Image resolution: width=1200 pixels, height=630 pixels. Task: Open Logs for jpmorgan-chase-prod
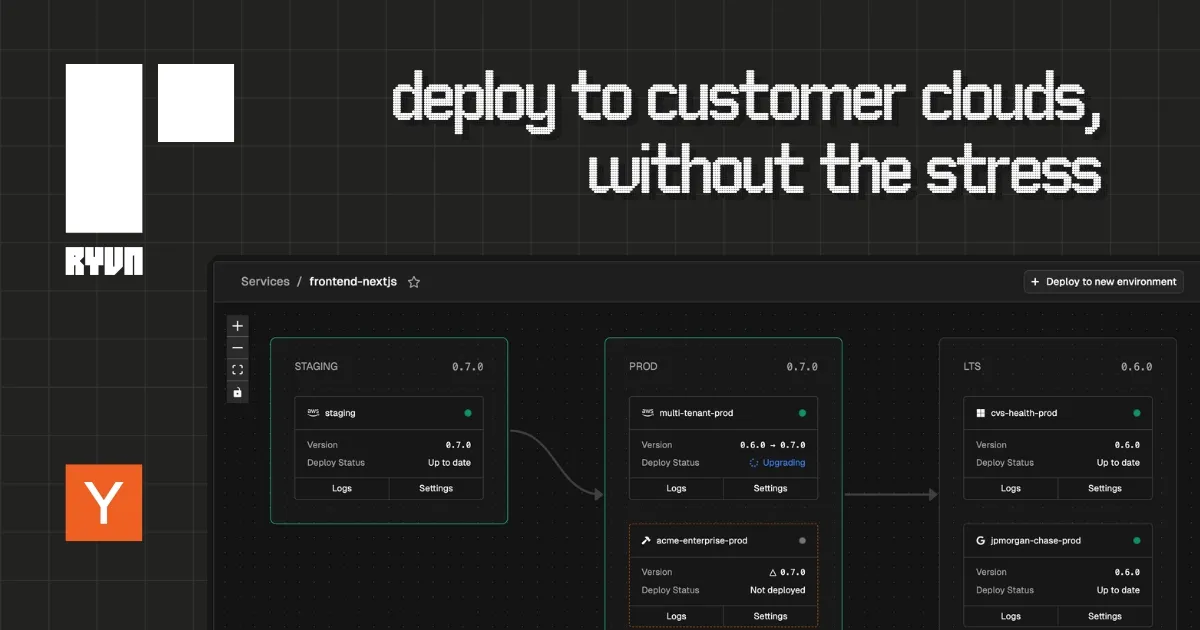(1011, 616)
